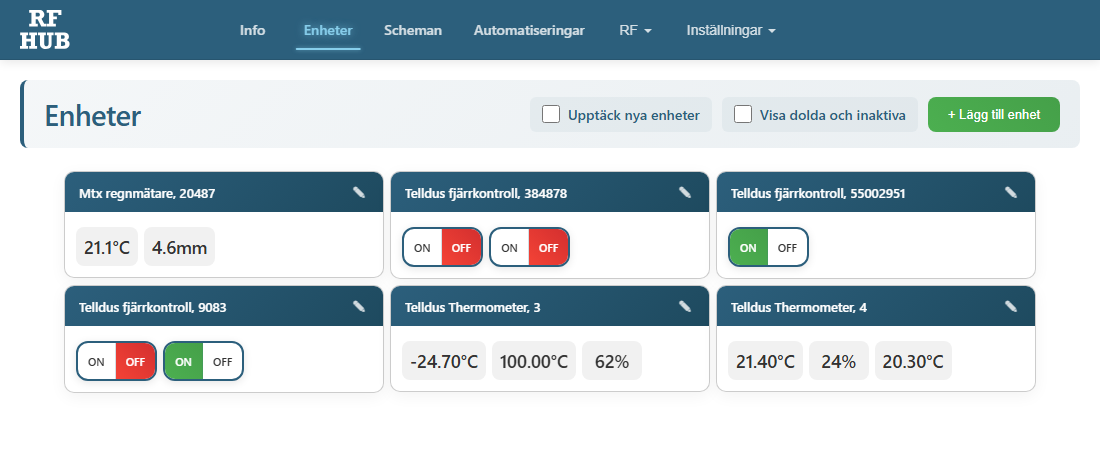Click the 62% humidity value

tap(612, 362)
